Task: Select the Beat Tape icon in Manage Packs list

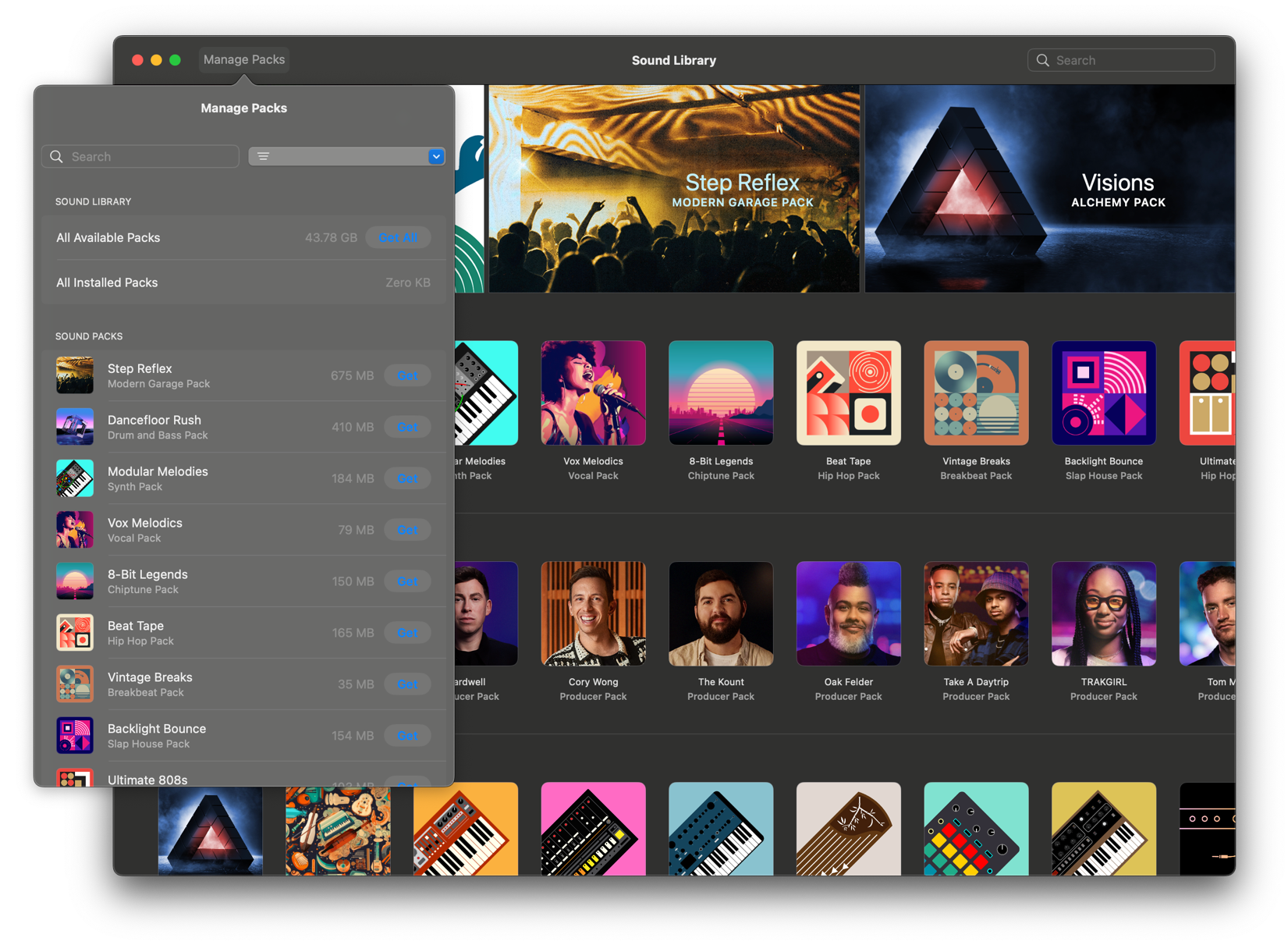Action: [75, 633]
